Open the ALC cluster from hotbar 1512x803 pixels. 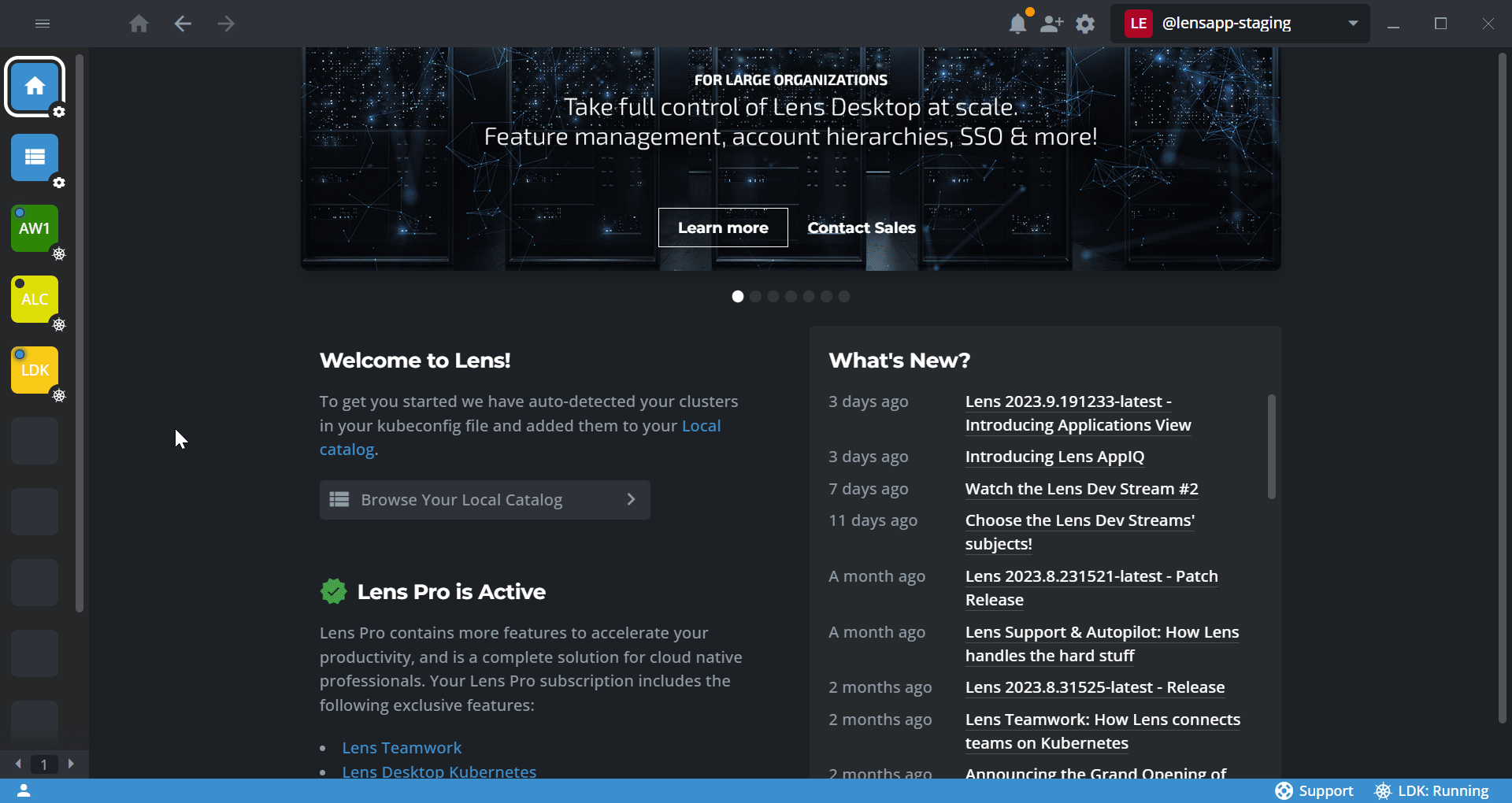coord(35,299)
